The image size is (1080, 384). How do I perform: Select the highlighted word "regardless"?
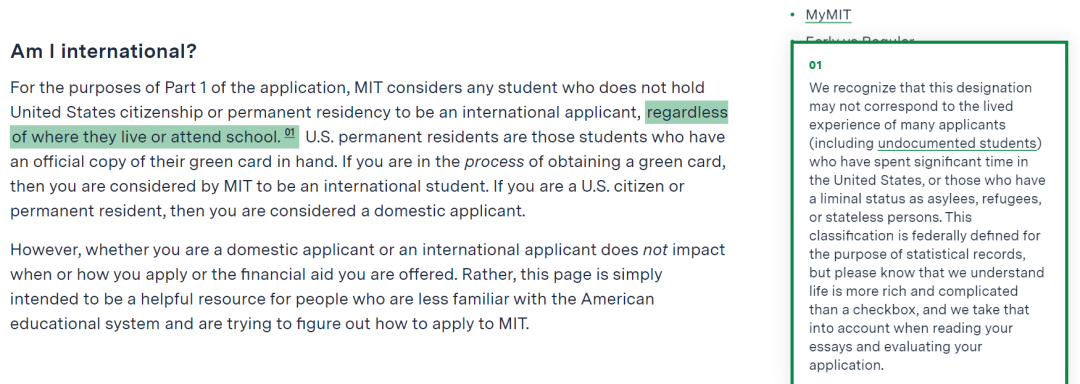pyautogui.click(x=687, y=112)
